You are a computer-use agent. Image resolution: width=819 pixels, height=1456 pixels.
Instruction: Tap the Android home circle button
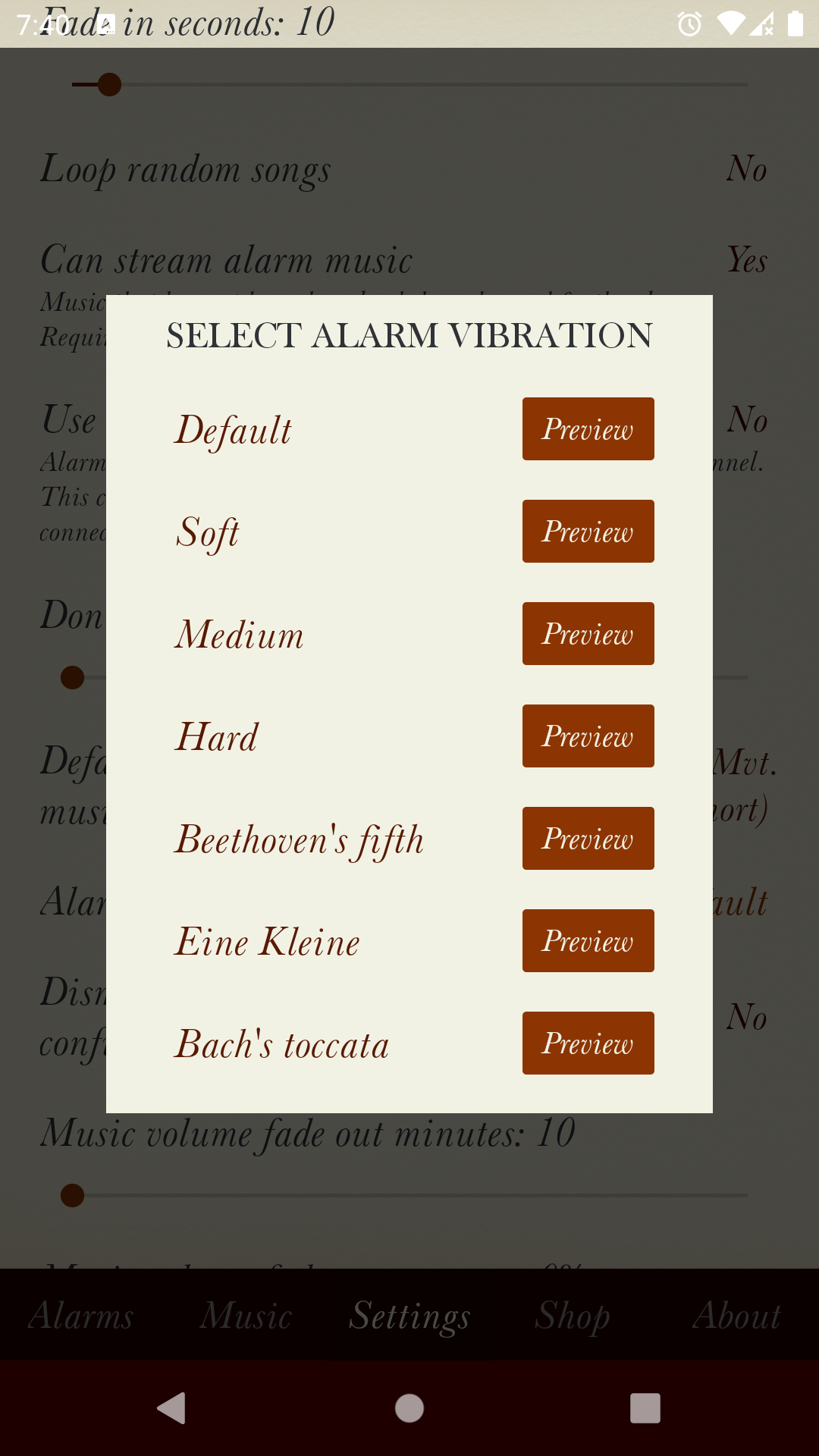[x=409, y=1408]
